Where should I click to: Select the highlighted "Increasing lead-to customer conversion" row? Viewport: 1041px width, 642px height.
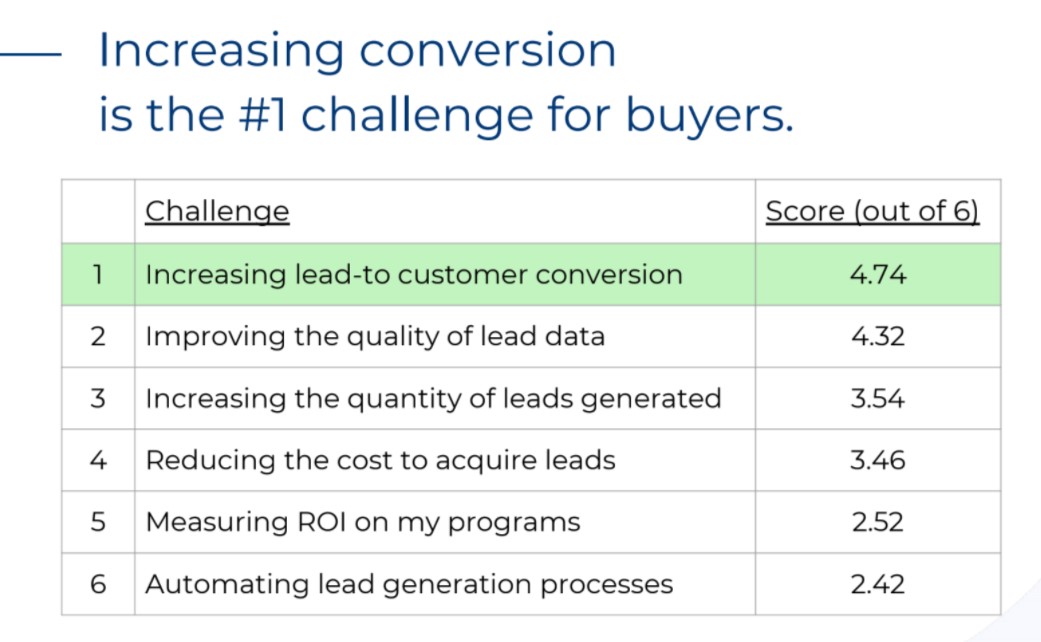(x=414, y=274)
